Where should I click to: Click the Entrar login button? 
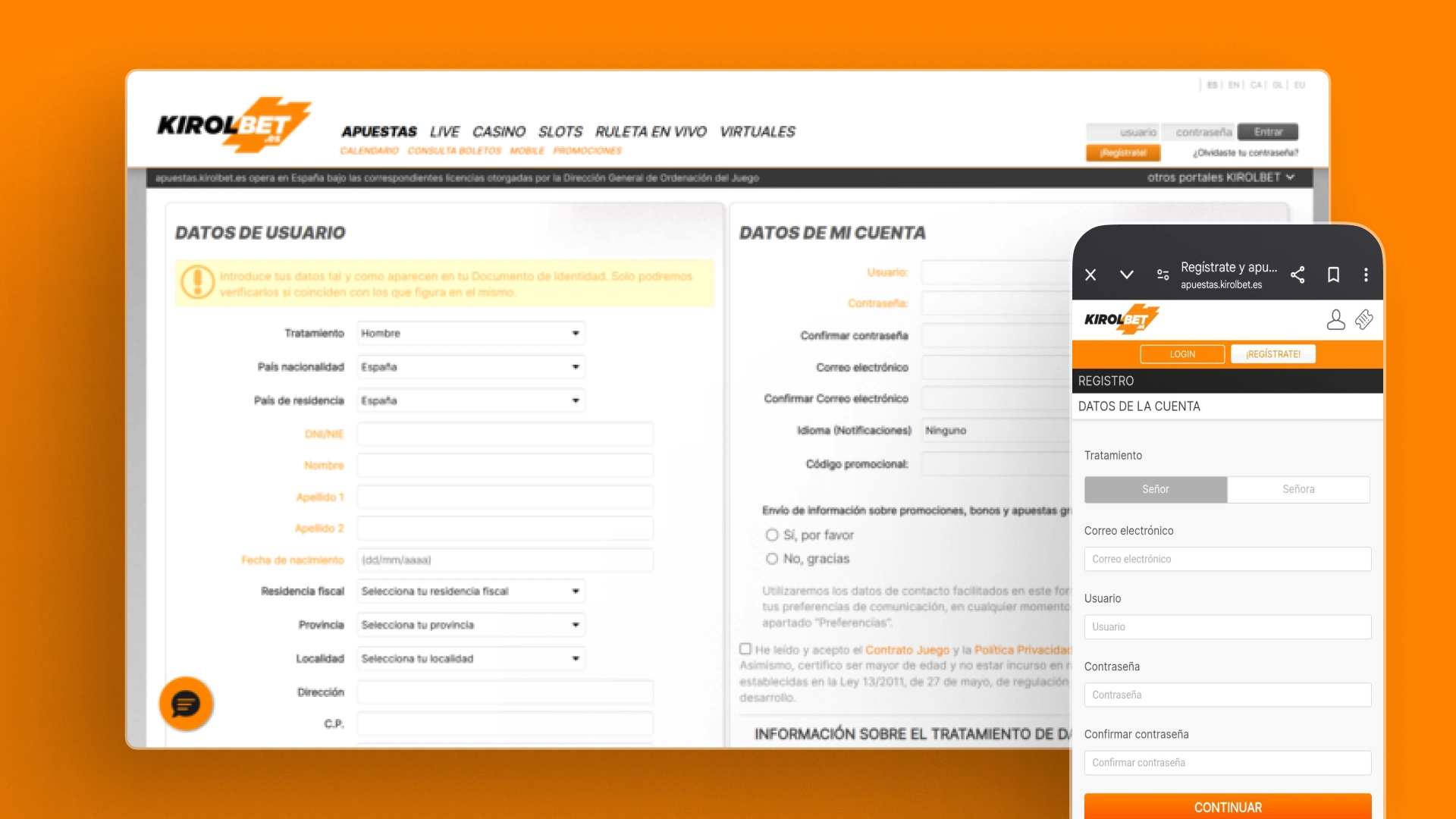tap(1268, 132)
